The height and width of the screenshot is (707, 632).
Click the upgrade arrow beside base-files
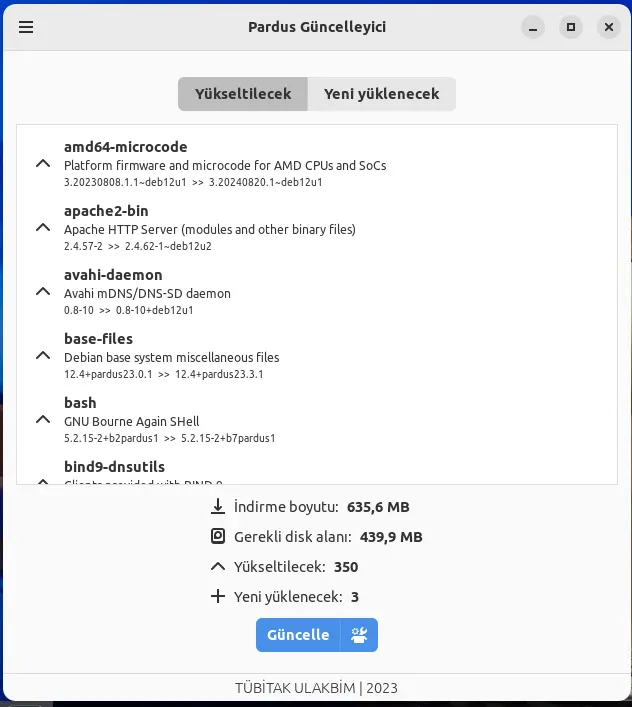pos(43,356)
